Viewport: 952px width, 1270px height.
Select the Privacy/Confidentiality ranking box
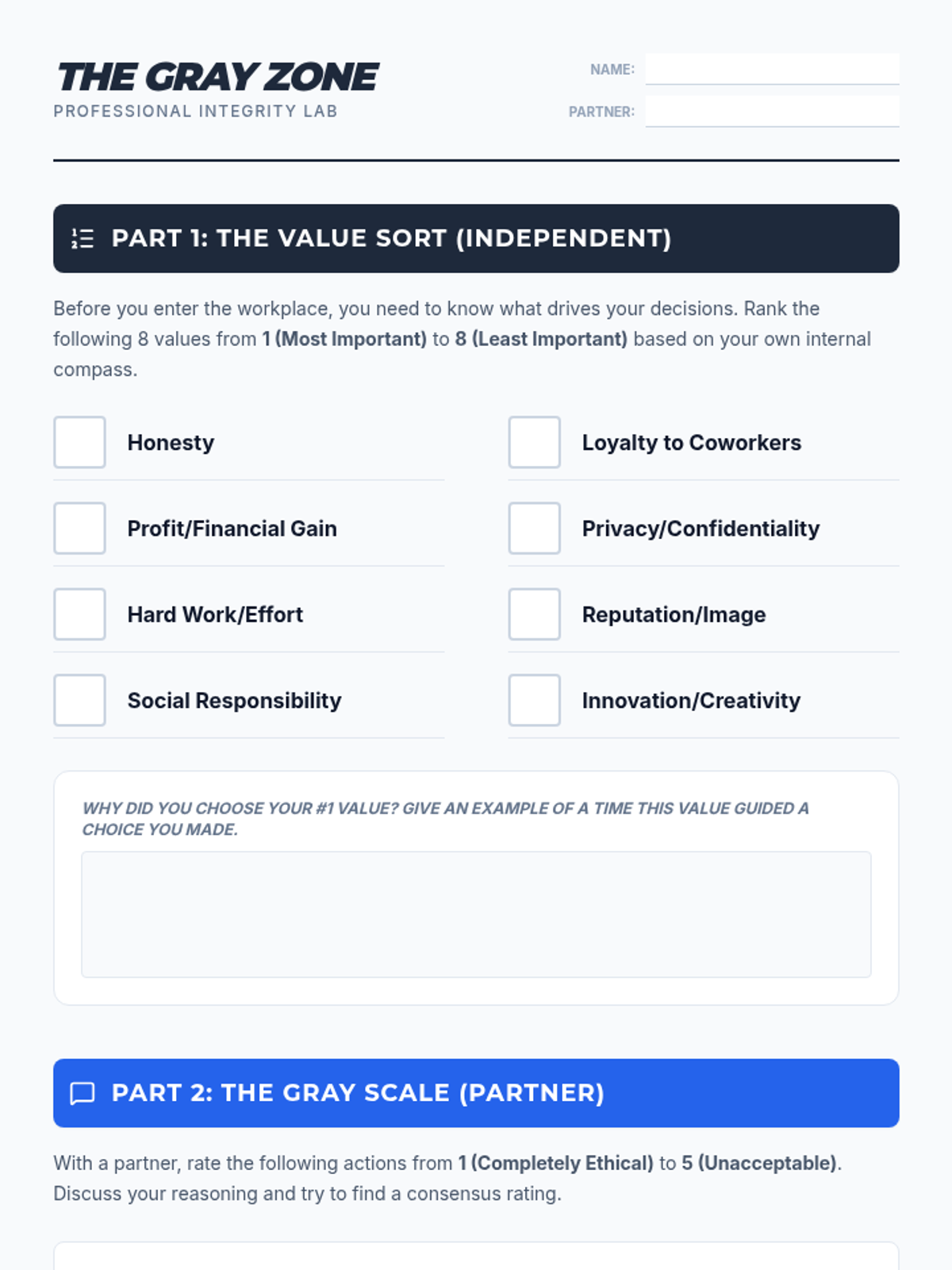coord(534,528)
